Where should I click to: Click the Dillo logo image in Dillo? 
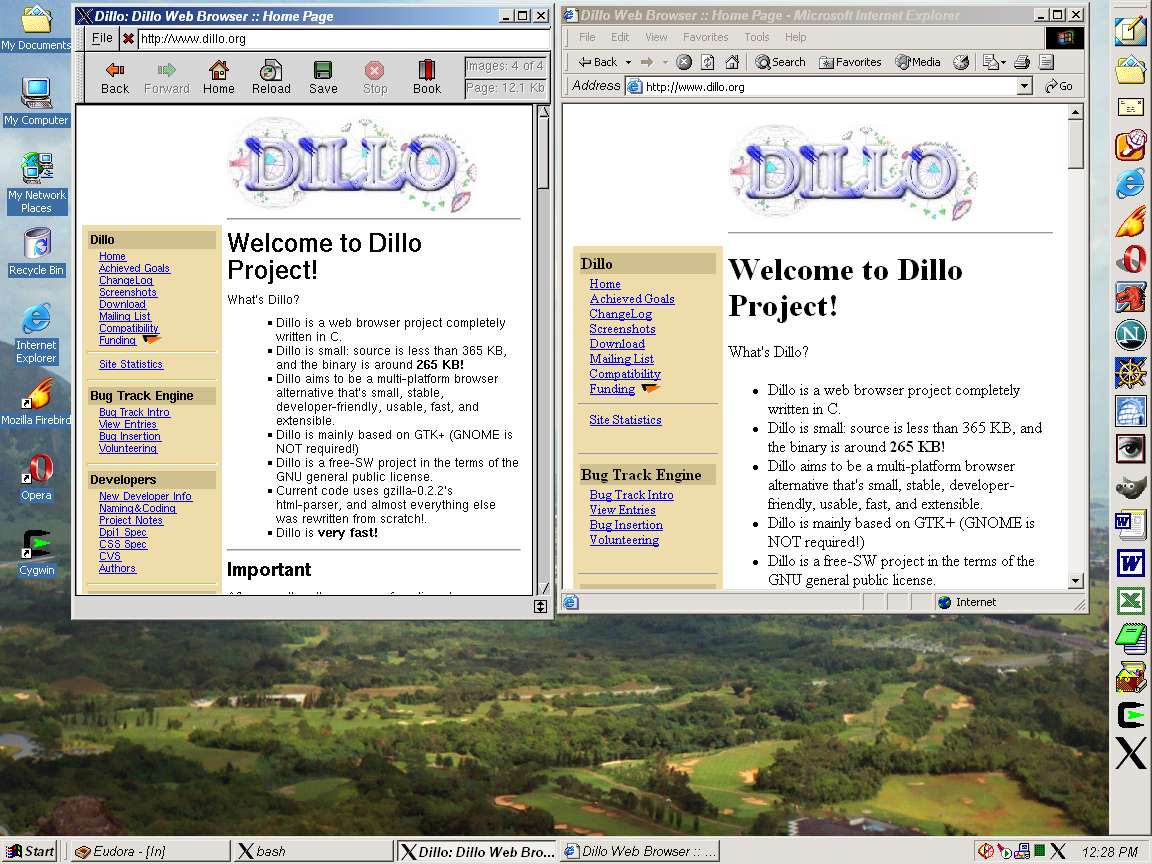pos(353,165)
